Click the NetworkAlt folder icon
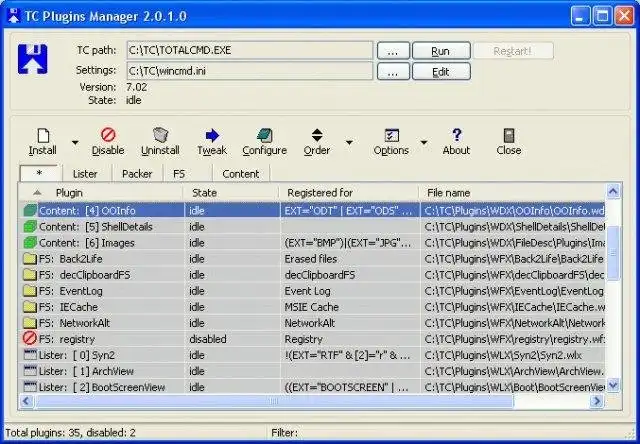The width and height of the screenshot is (640, 444). (30, 323)
